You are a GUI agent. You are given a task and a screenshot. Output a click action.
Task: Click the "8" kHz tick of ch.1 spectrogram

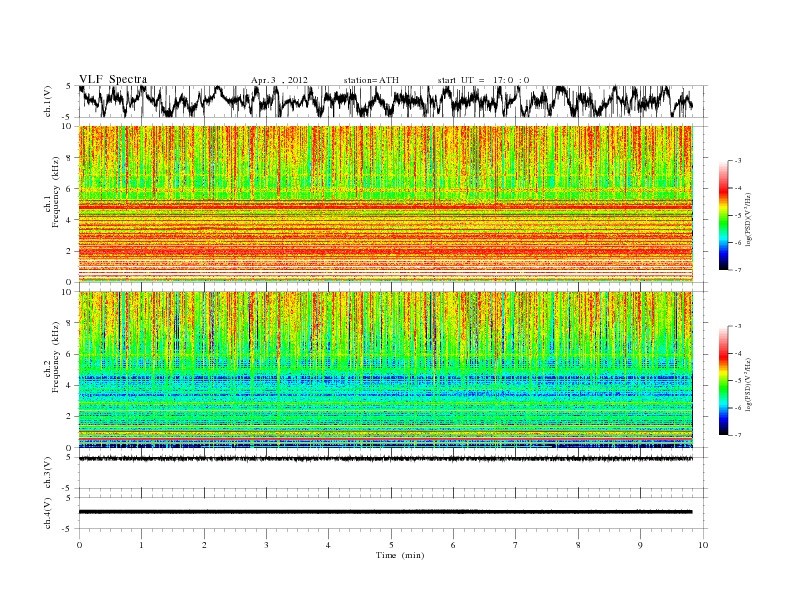coord(70,158)
